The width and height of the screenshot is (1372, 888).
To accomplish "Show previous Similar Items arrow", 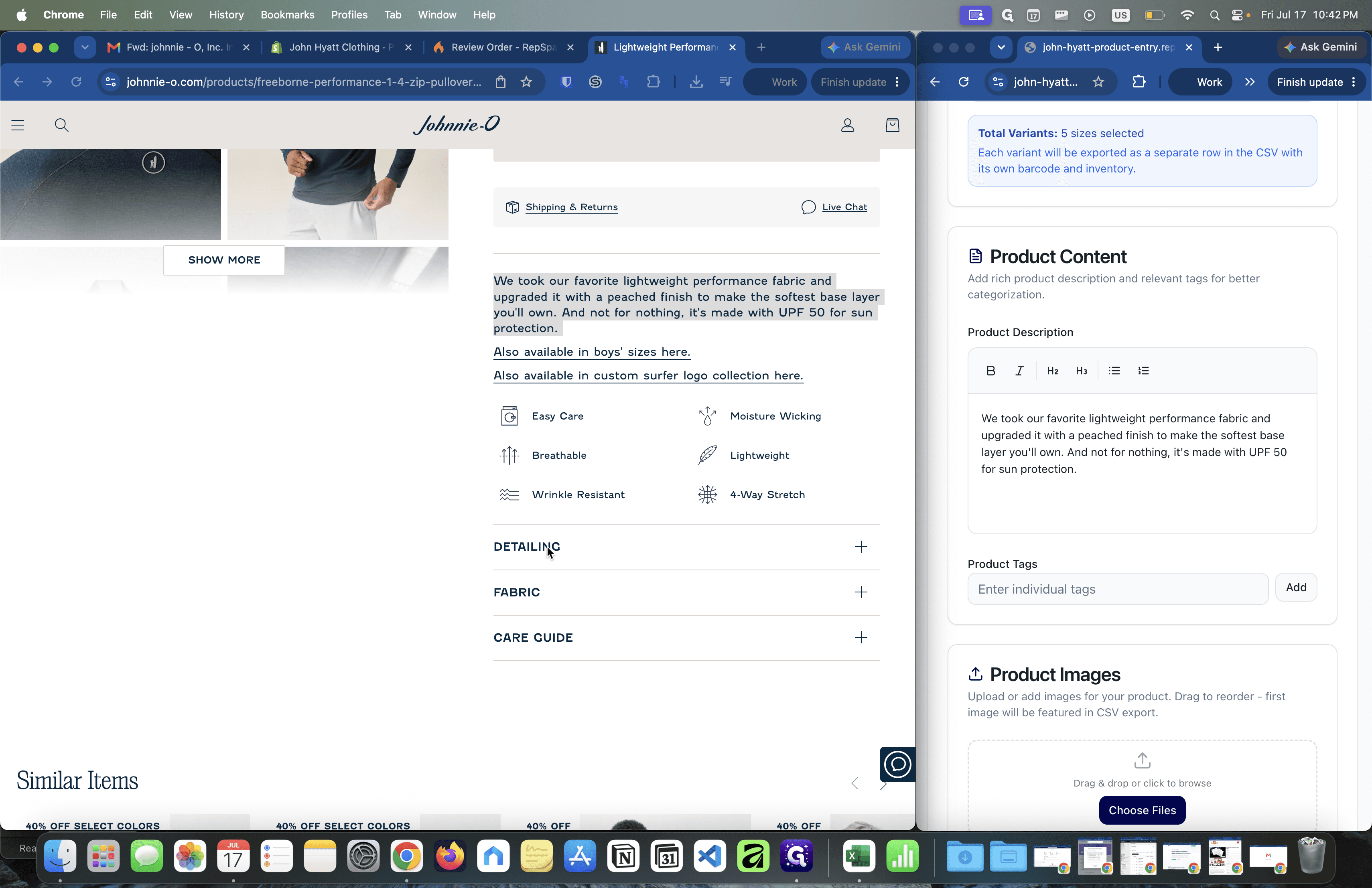I will point(855,783).
